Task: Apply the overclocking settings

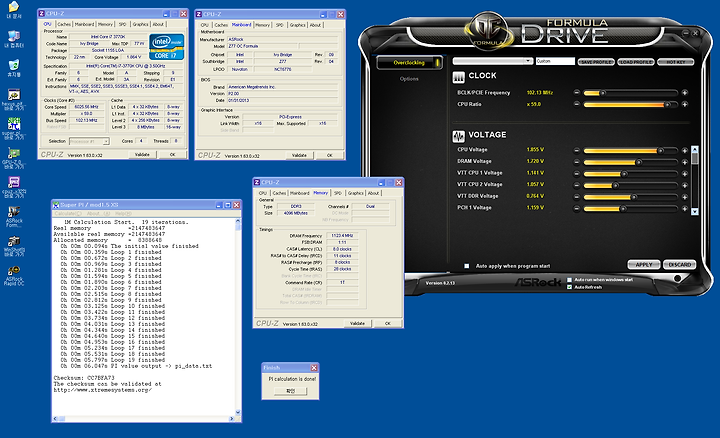Action: pyautogui.click(x=644, y=264)
